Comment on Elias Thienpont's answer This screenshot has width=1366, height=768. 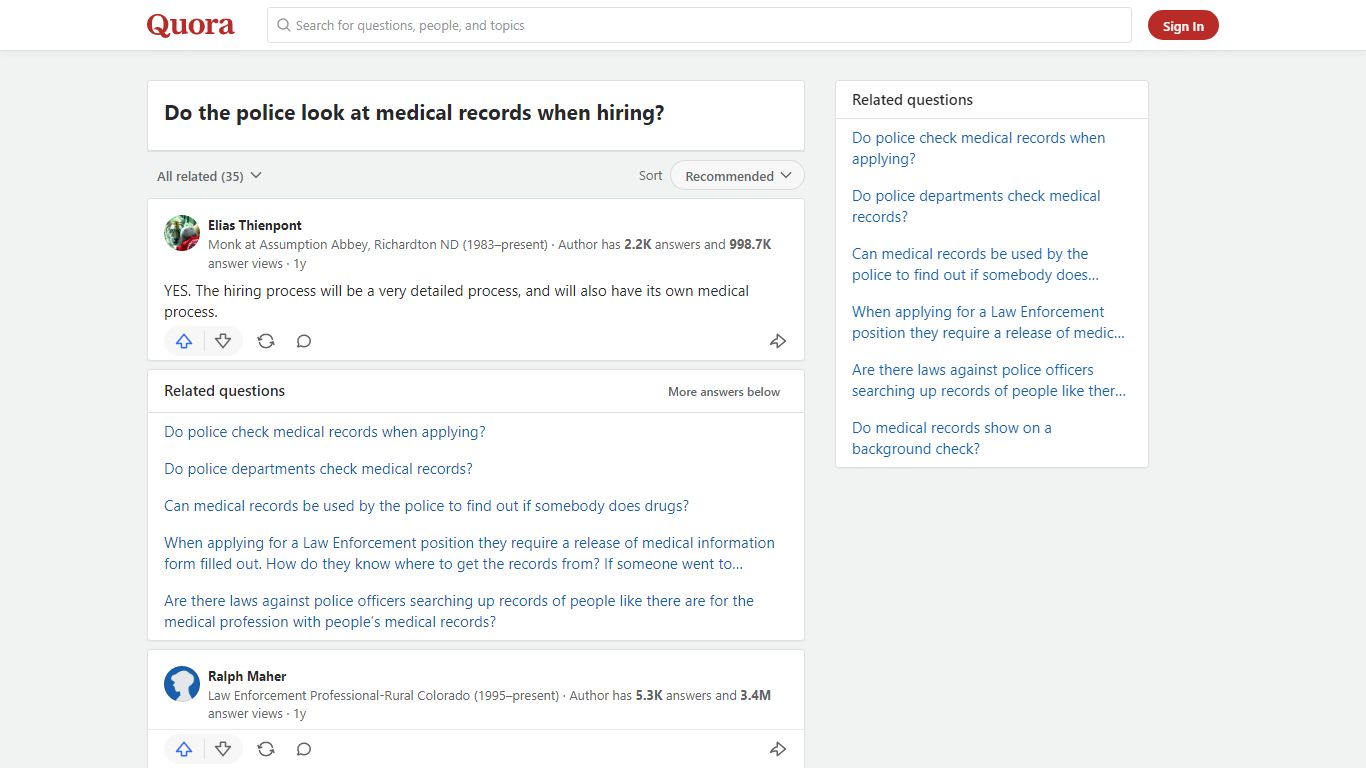coord(304,341)
